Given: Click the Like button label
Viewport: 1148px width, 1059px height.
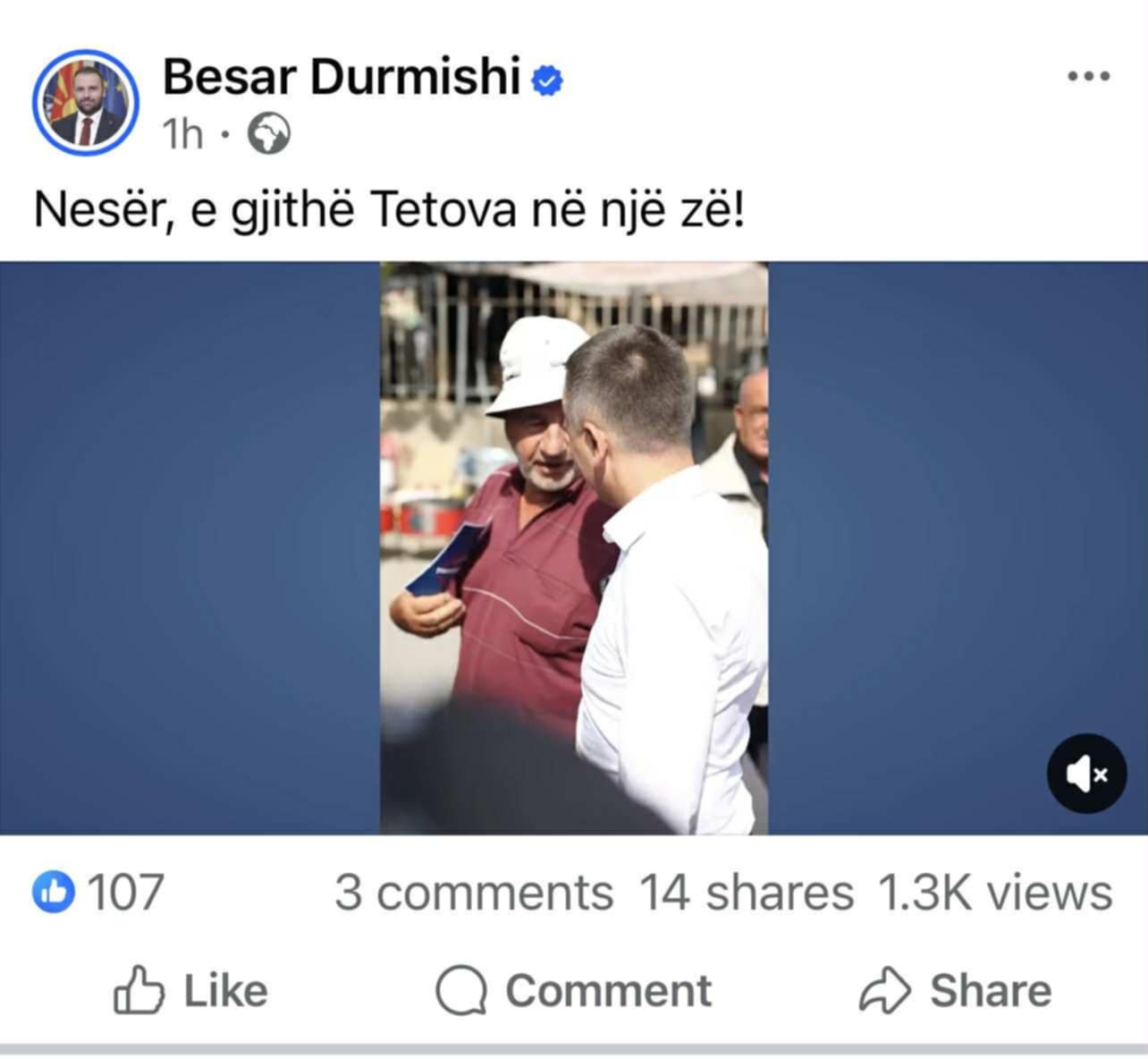Looking at the screenshot, I should [x=225, y=990].
